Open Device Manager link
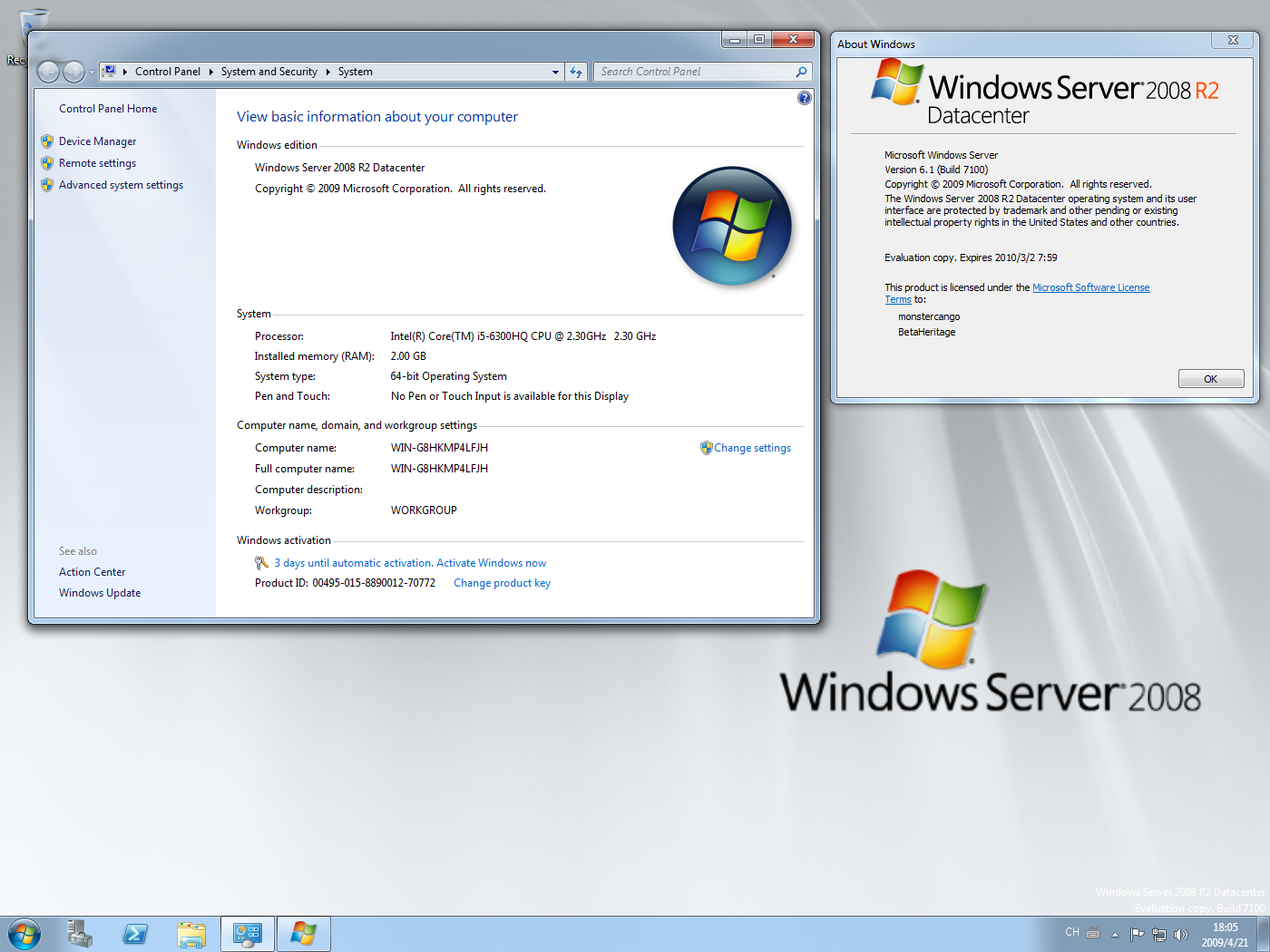 click(x=97, y=141)
